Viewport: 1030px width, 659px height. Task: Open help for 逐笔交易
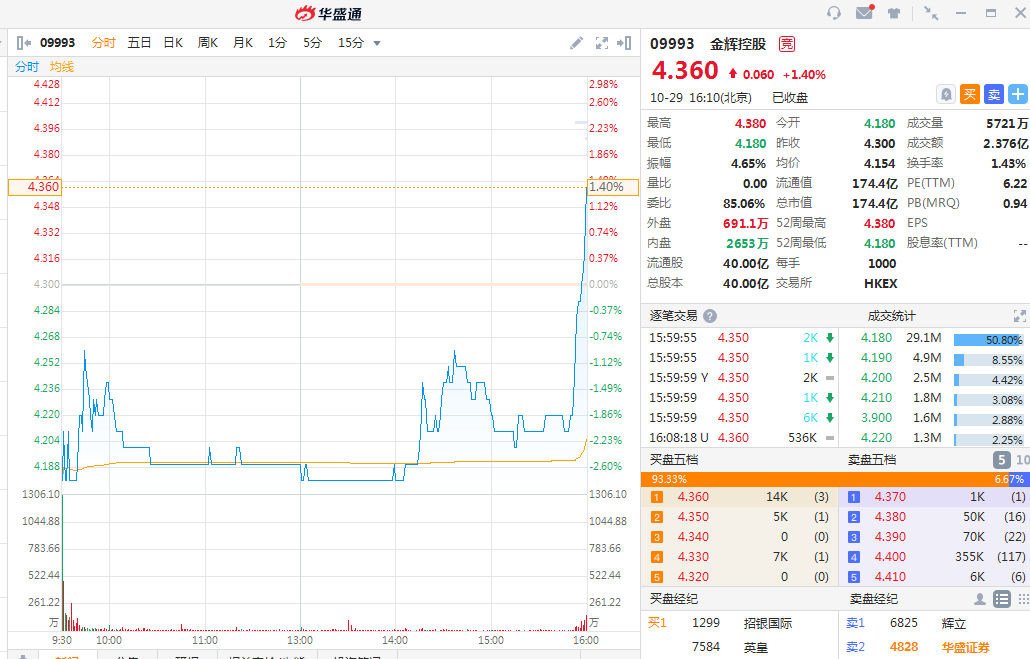click(x=710, y=316)
